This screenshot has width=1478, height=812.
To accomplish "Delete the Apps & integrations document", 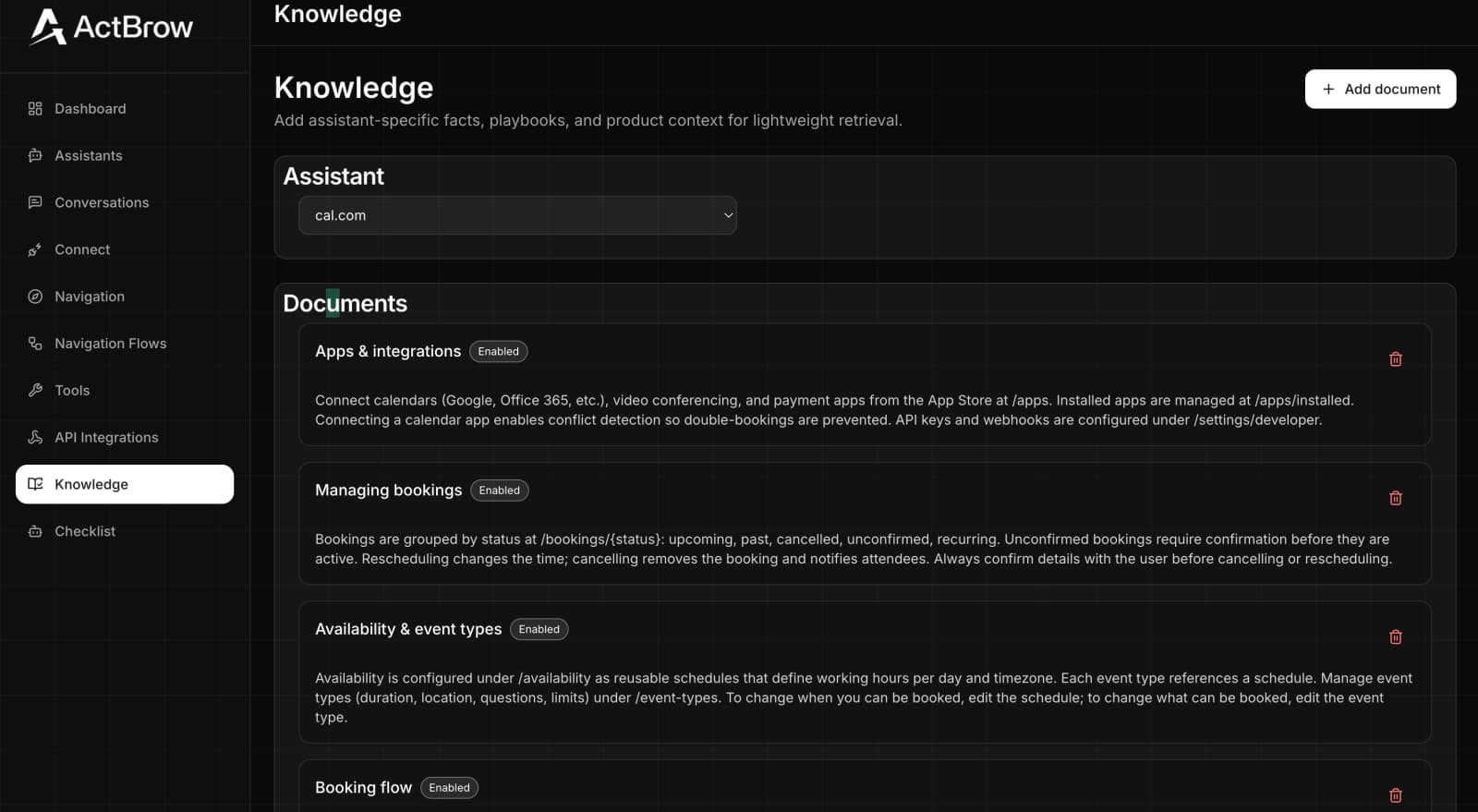I will coord(1396,359).
